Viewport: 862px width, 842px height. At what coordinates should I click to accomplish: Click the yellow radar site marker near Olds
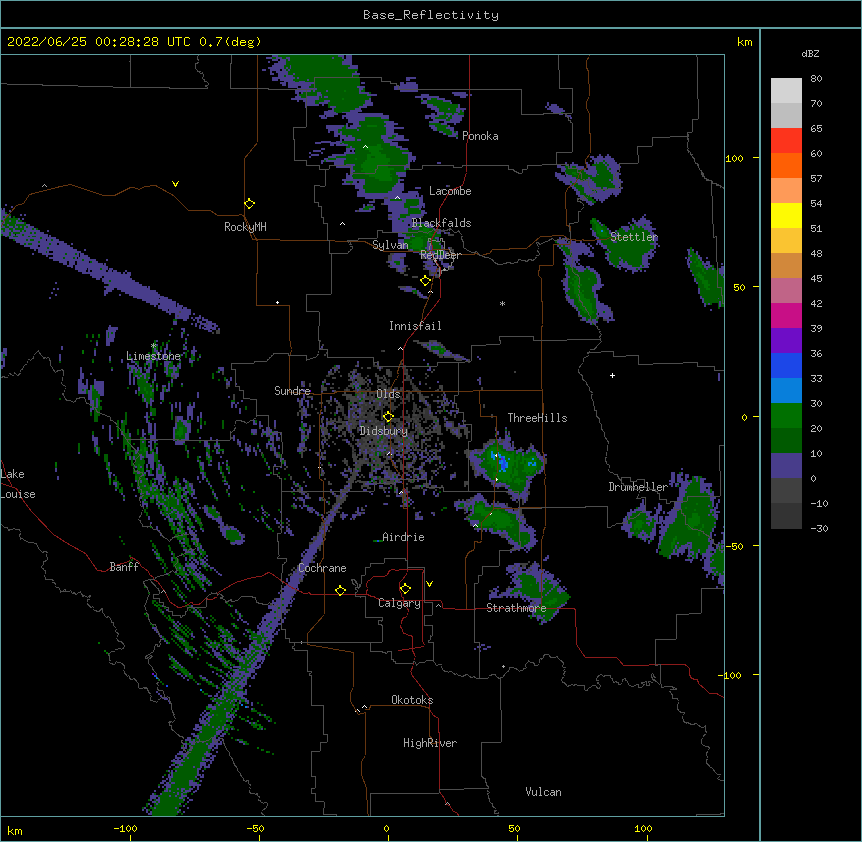(388, 416)
